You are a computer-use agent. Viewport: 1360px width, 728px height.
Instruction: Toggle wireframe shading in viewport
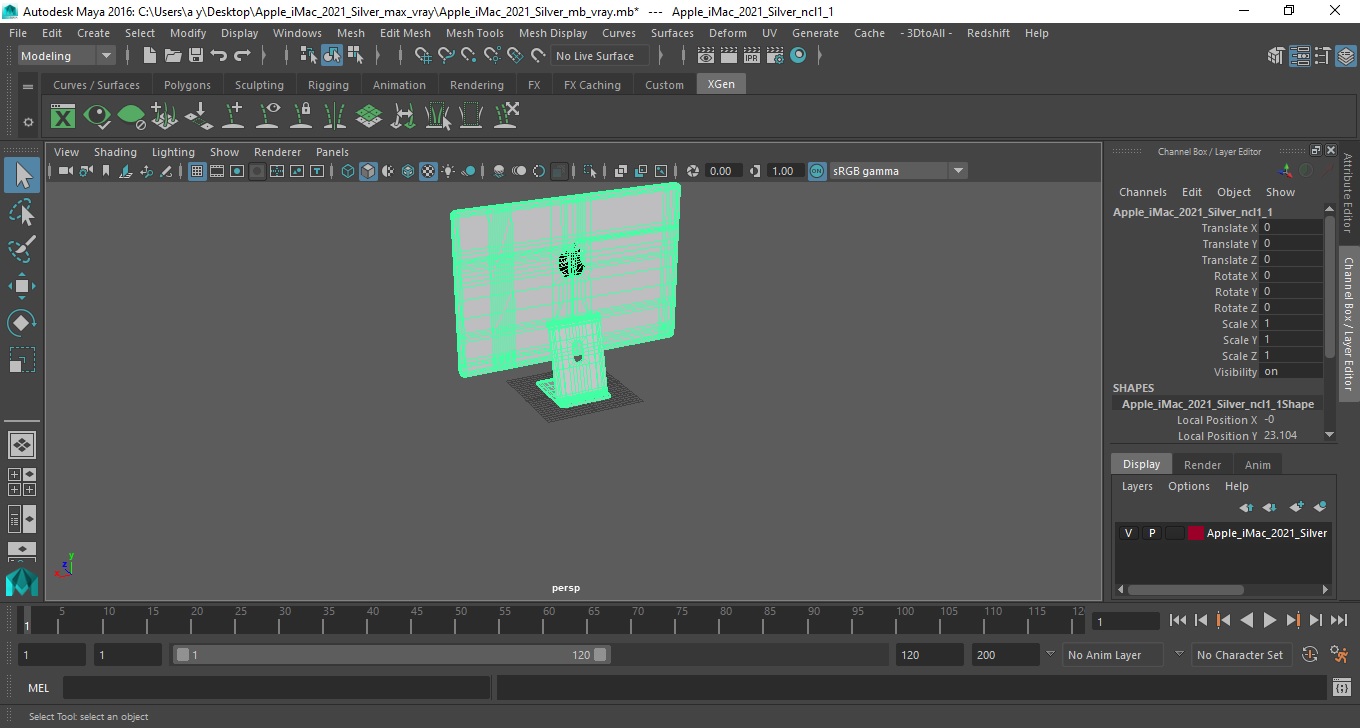point(348,171)
